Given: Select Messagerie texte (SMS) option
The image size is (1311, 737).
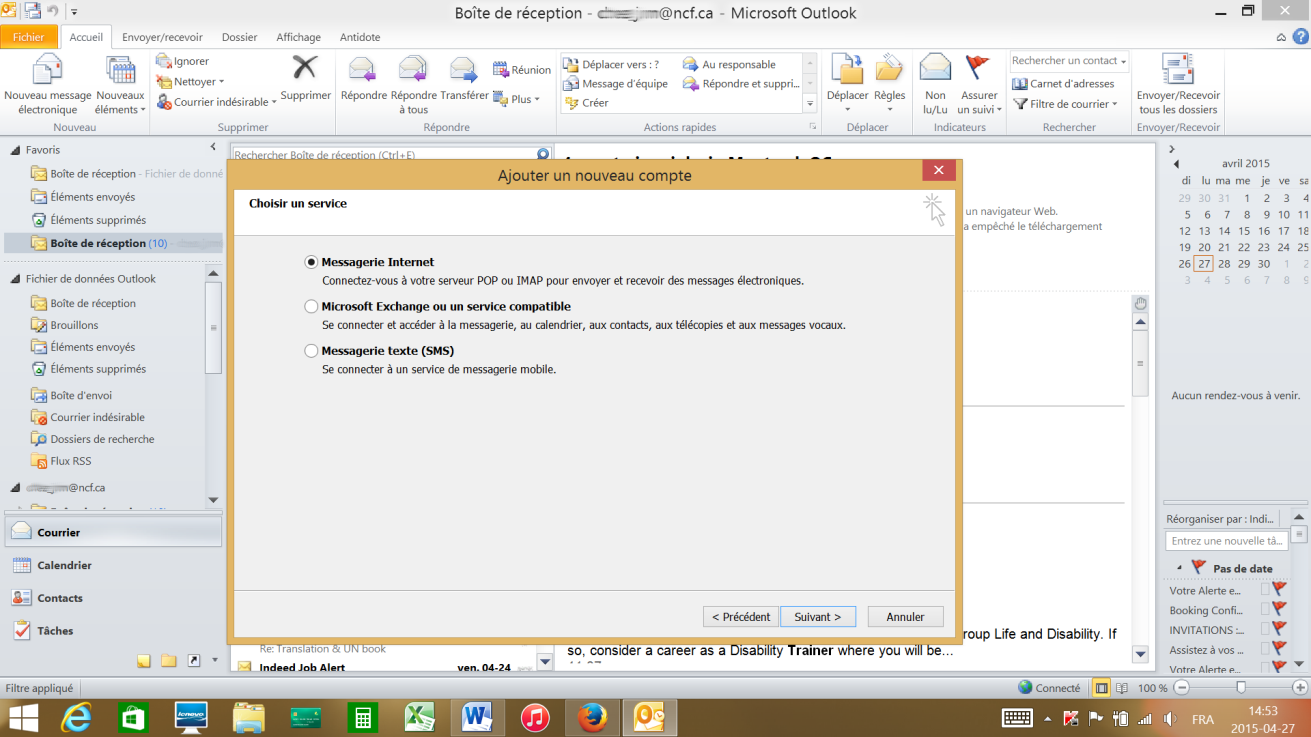Looking at the screenshot, I should pos(311,351).
